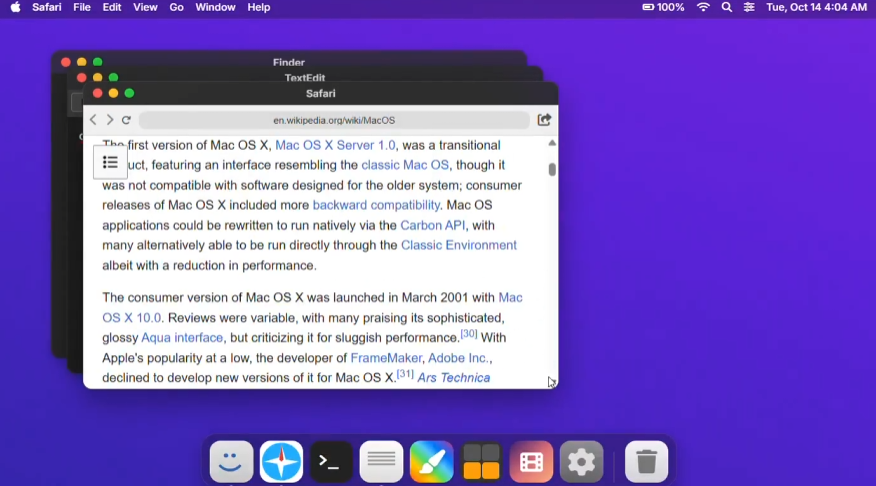Screen dimensions: 876x486
Task: Follow the FrameMaker link
Action: tap(386, 358)
